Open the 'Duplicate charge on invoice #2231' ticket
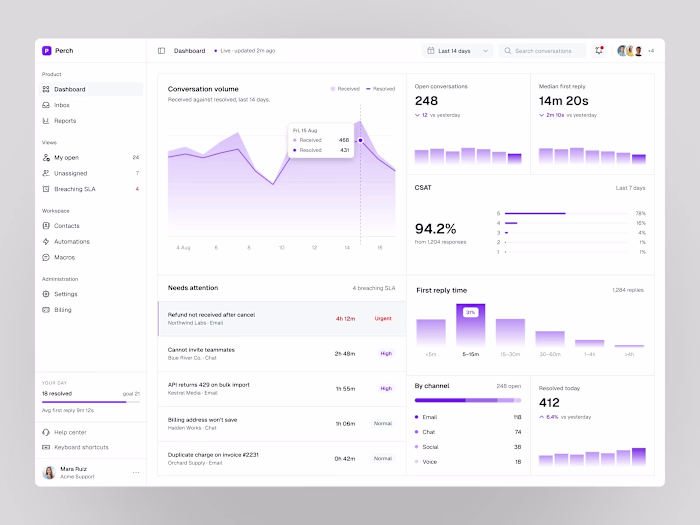 tap(282, 458)
